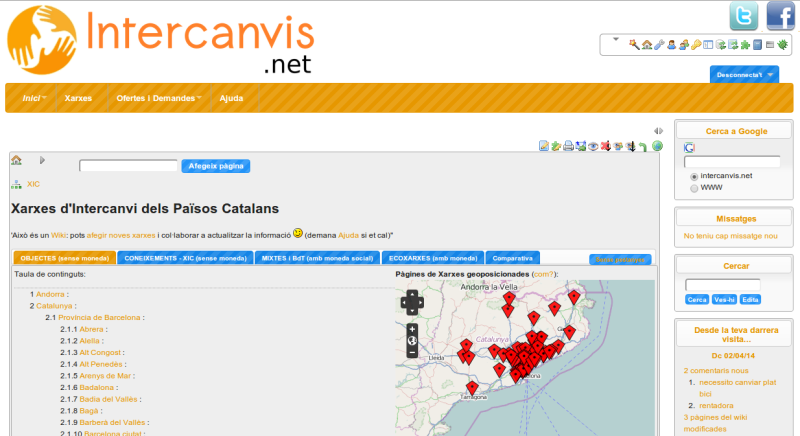Viewport: 800px width, 436px height.
Task: Expand the Inici menu
Action: (x=34, y=98)
